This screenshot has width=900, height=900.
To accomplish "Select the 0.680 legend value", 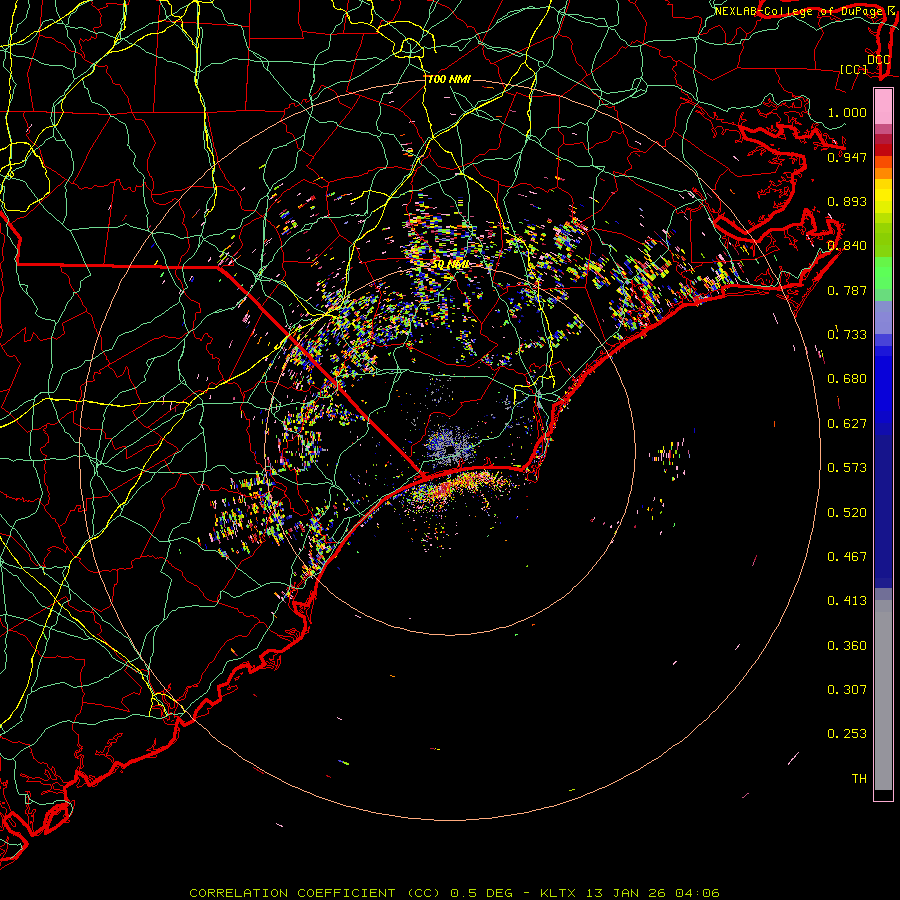I will [847, 379].
